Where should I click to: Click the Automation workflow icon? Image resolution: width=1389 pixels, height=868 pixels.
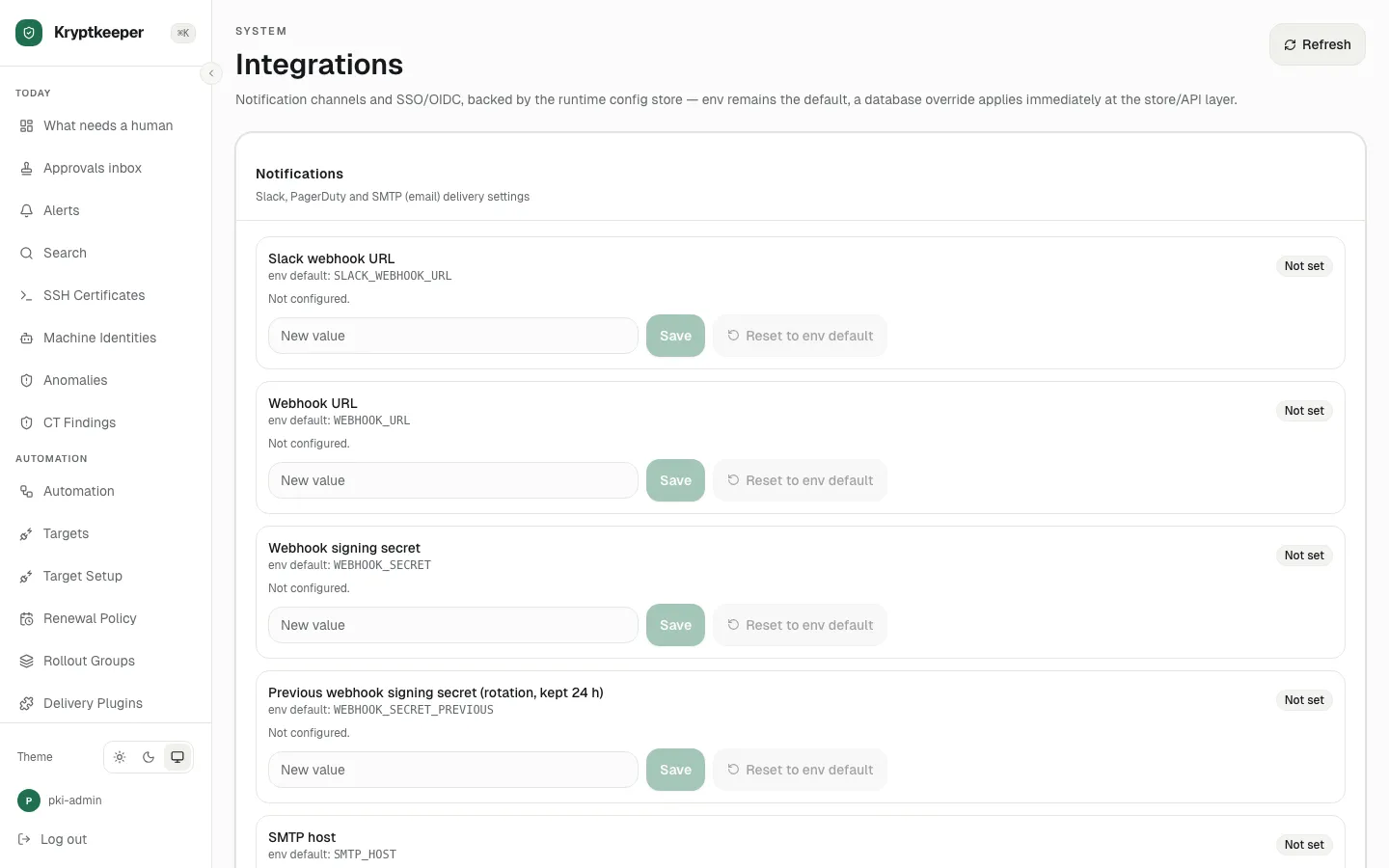tap(27, 492)
